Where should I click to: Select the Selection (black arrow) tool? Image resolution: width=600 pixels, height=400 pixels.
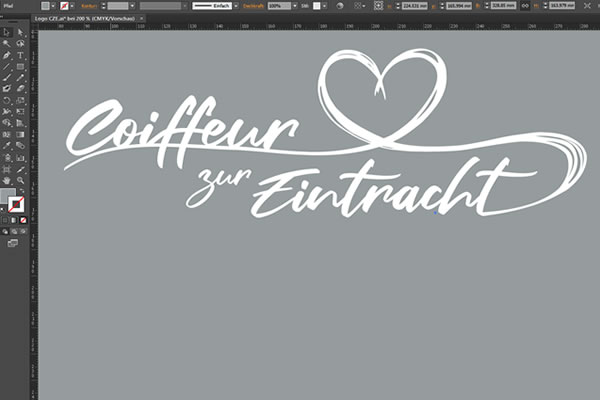tap(6, 31)
